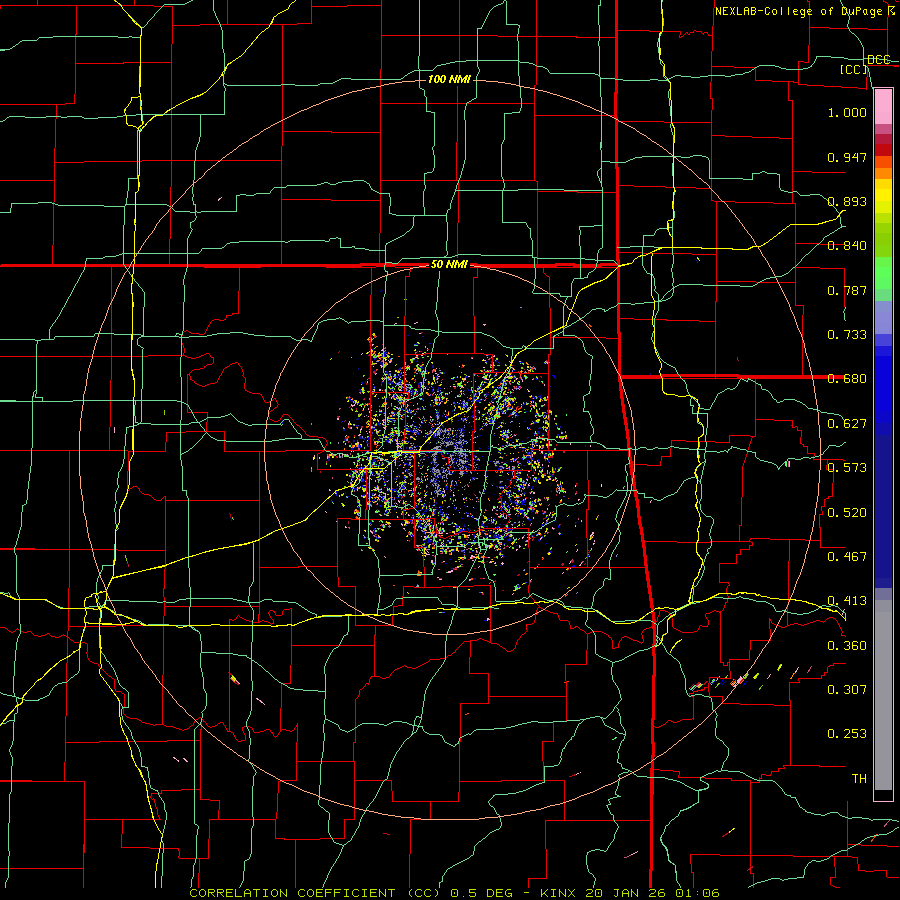Screen dimensions: 900x900
Task: Click the DCC product label
Action: (879, 59)
